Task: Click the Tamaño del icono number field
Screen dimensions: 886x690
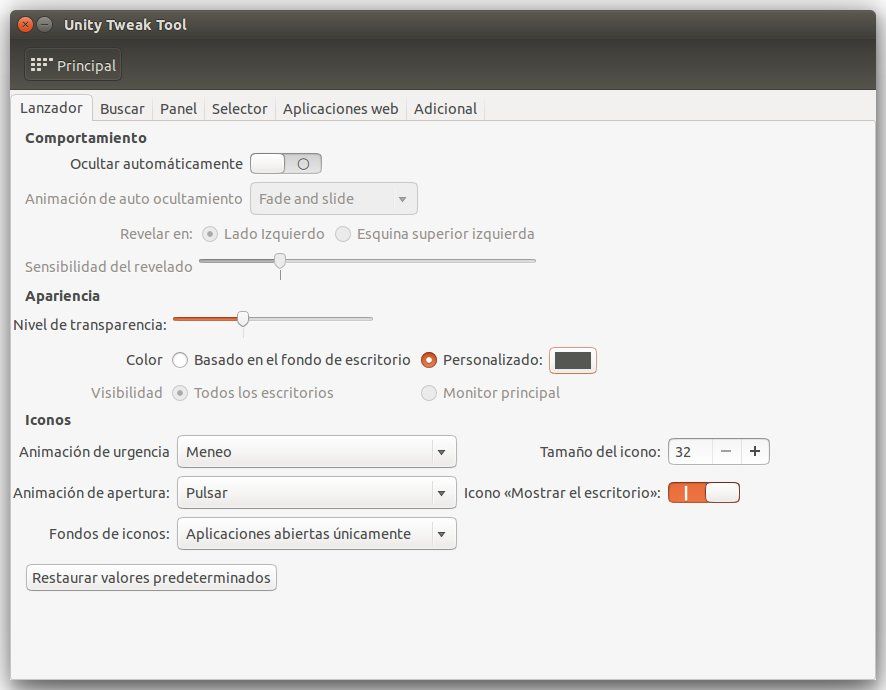Action: click(690, 452)
